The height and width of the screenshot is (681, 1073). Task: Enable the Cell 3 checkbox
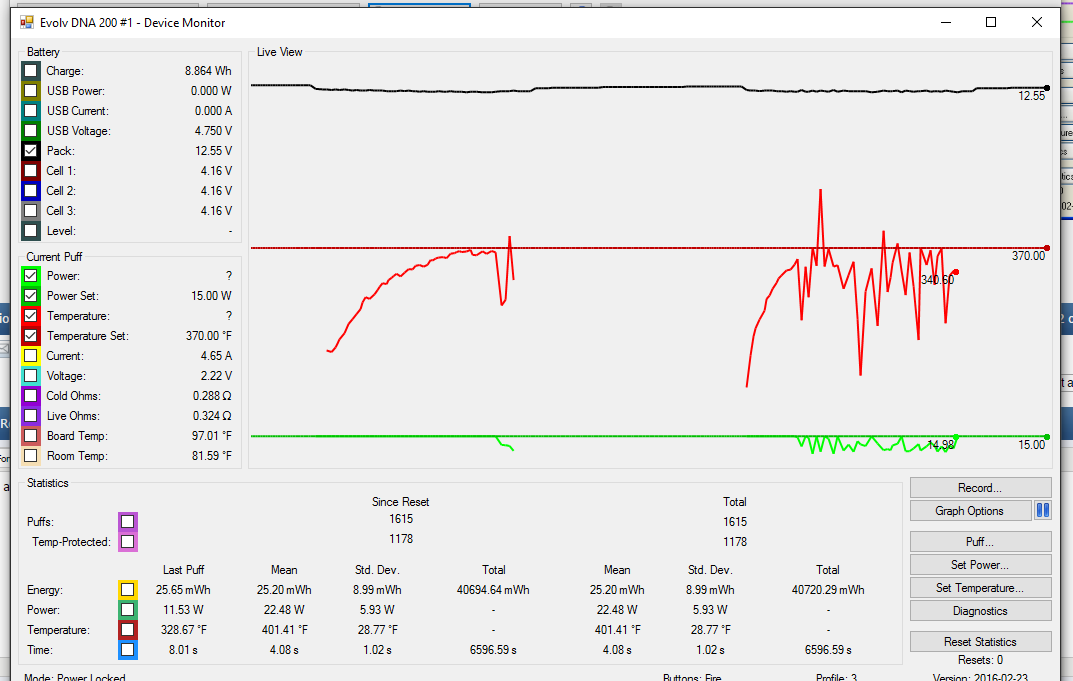click(x=31, y=211)
